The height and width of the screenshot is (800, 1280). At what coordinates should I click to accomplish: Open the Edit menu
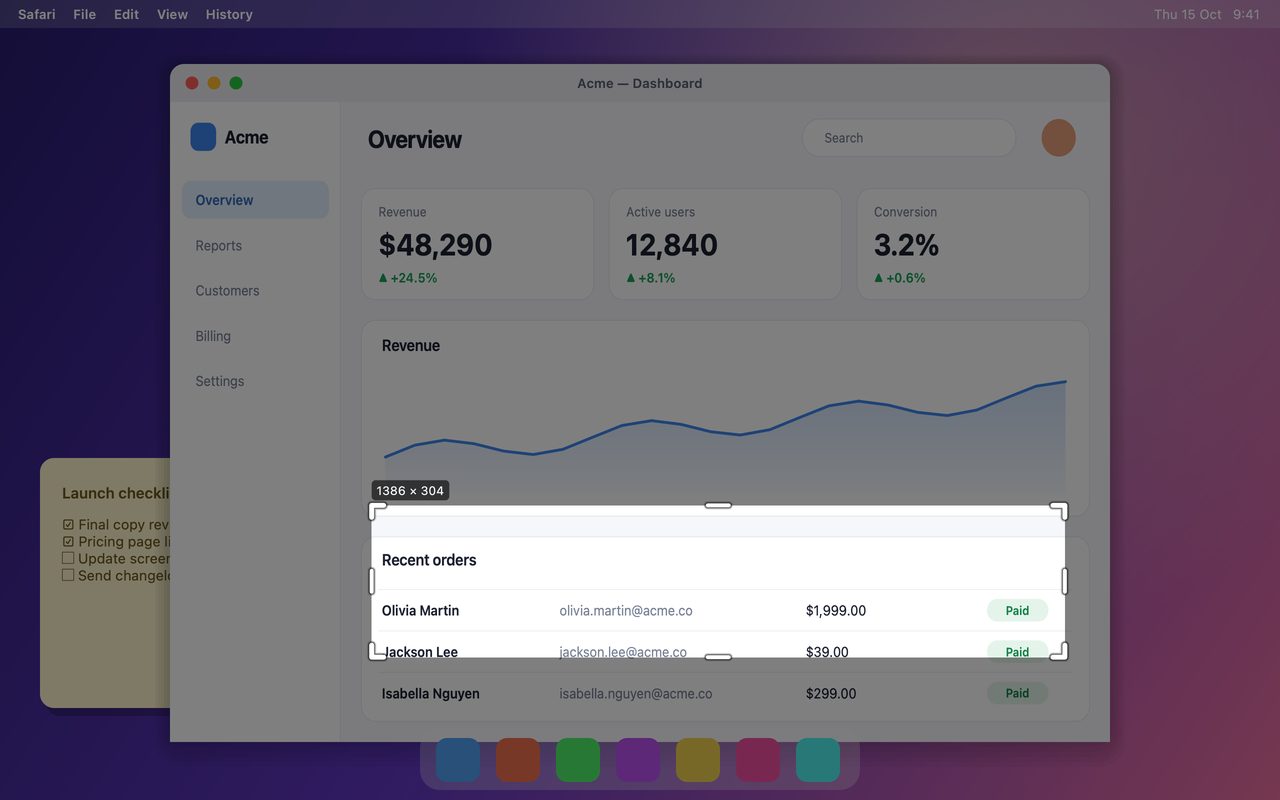[126, 14]
